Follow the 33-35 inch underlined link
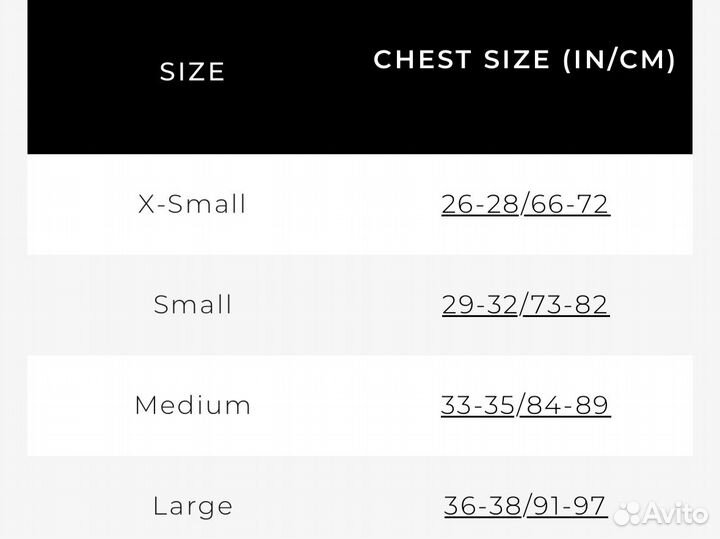This screenshot has width=720, height=539. pyautogui.click(x=478, y=405)
